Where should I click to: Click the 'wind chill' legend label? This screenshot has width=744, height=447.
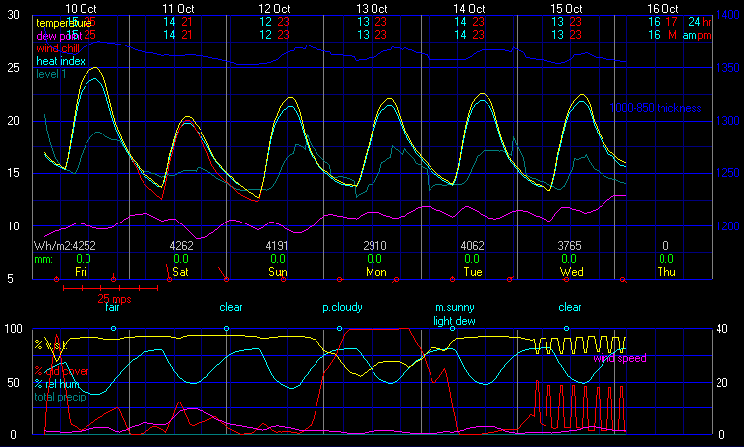coord(59,47)
